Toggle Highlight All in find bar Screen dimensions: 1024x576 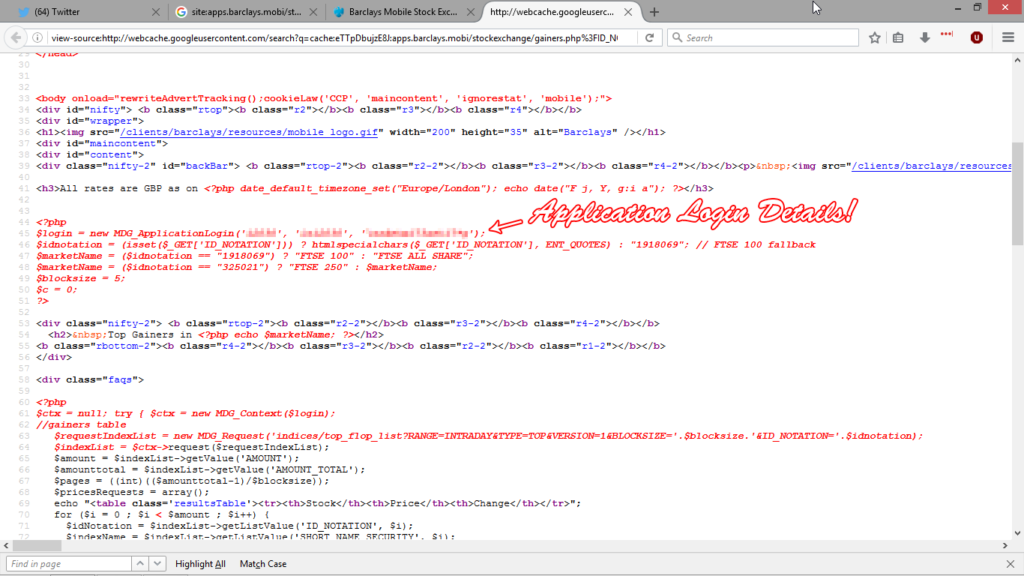200,564
